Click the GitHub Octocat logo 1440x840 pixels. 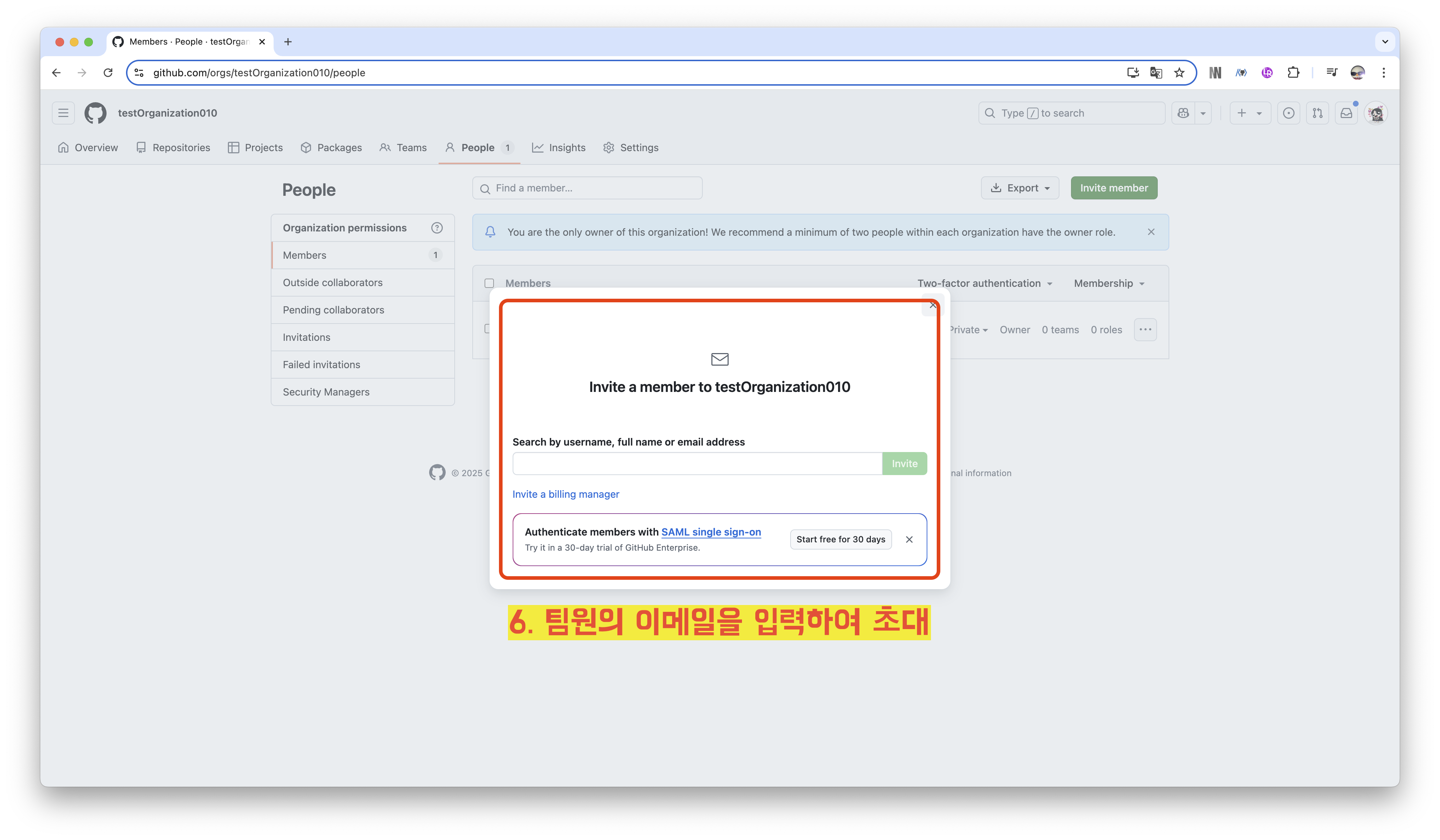pos(95,113)
